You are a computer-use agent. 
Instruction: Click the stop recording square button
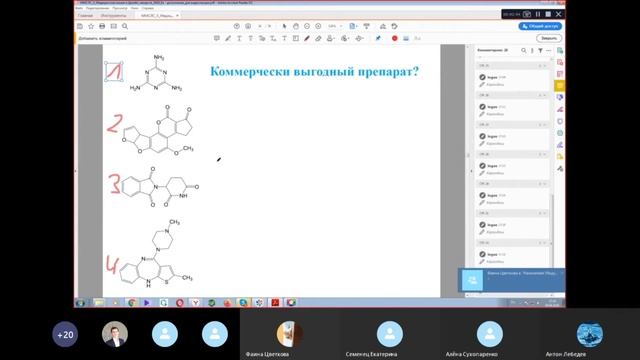point(548,14)
